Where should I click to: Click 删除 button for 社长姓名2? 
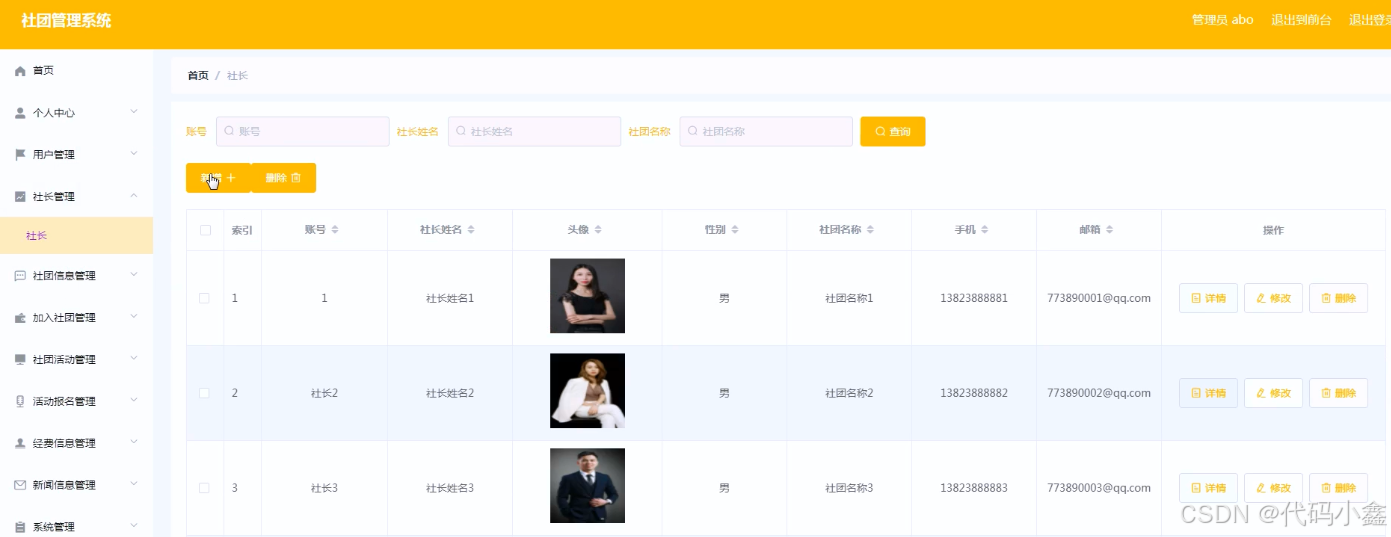pos(1338,393)
